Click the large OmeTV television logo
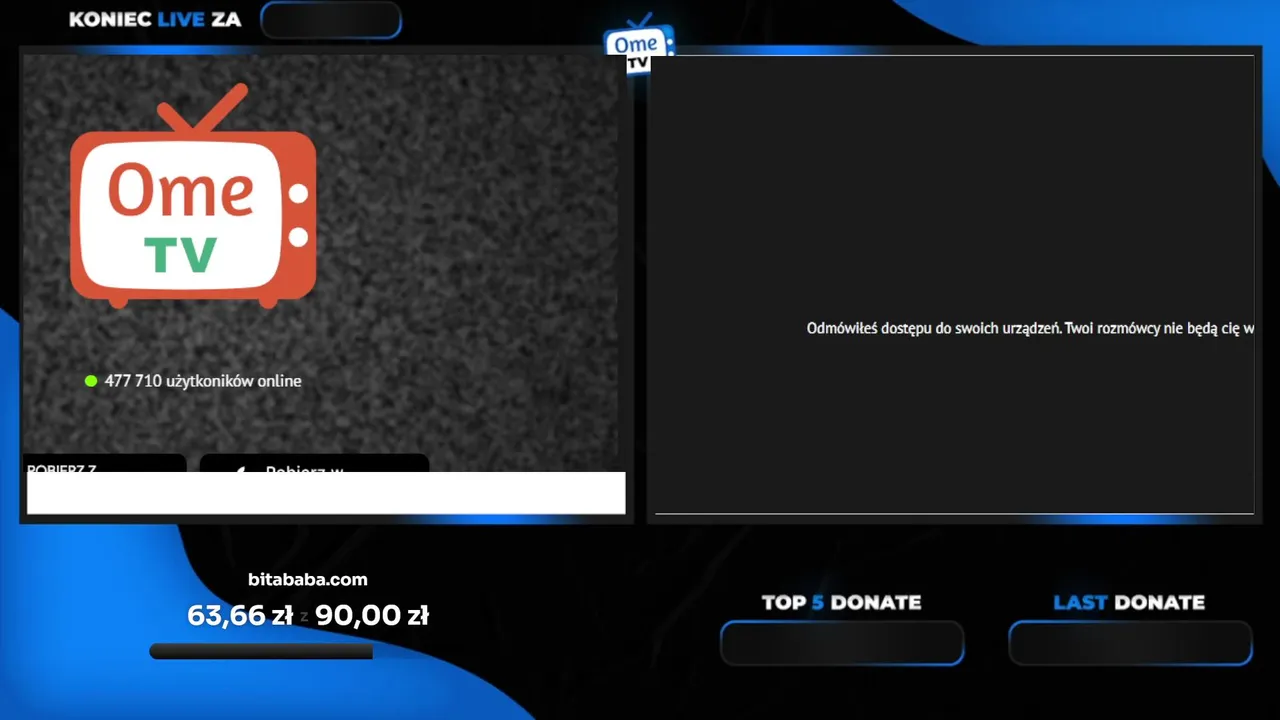Image resolution: width=1280 pixels, height=720 pixels. click(193, 196)
